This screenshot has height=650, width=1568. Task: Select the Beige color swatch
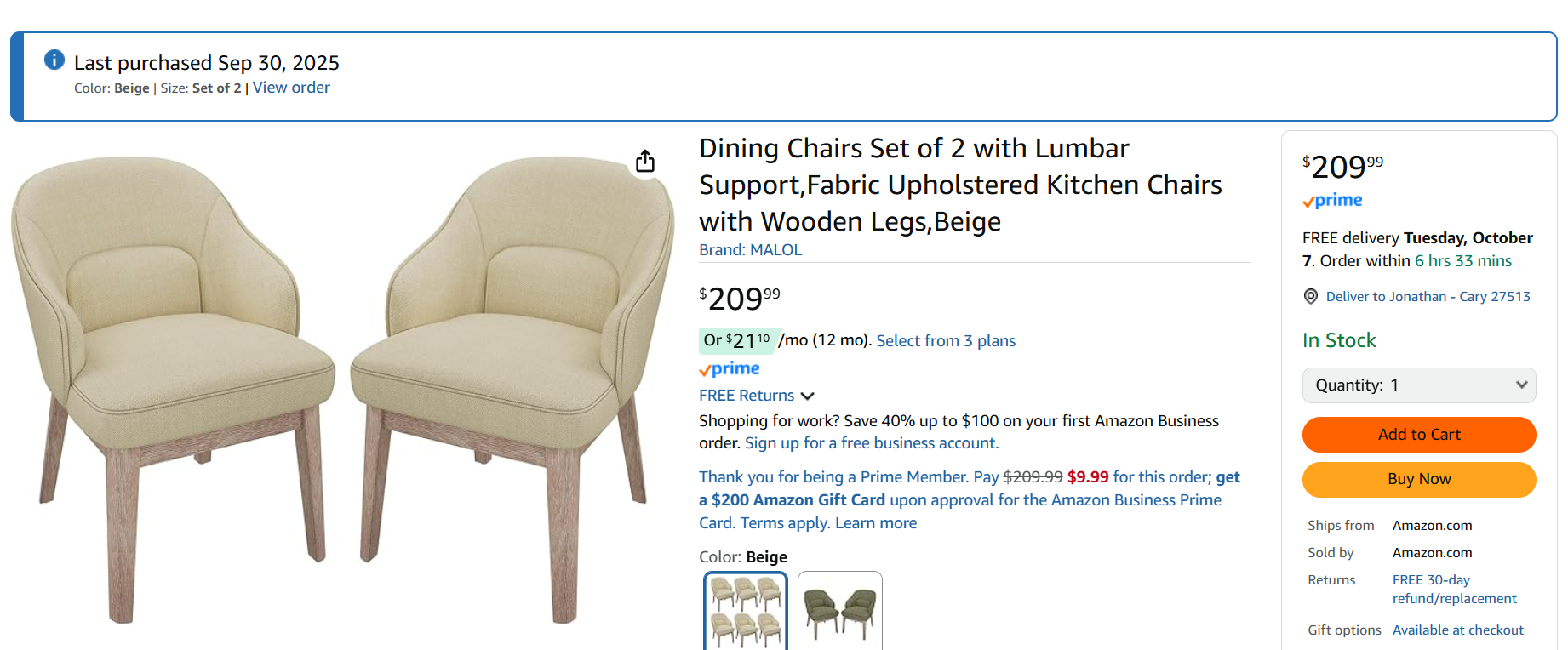click(746, 611)
